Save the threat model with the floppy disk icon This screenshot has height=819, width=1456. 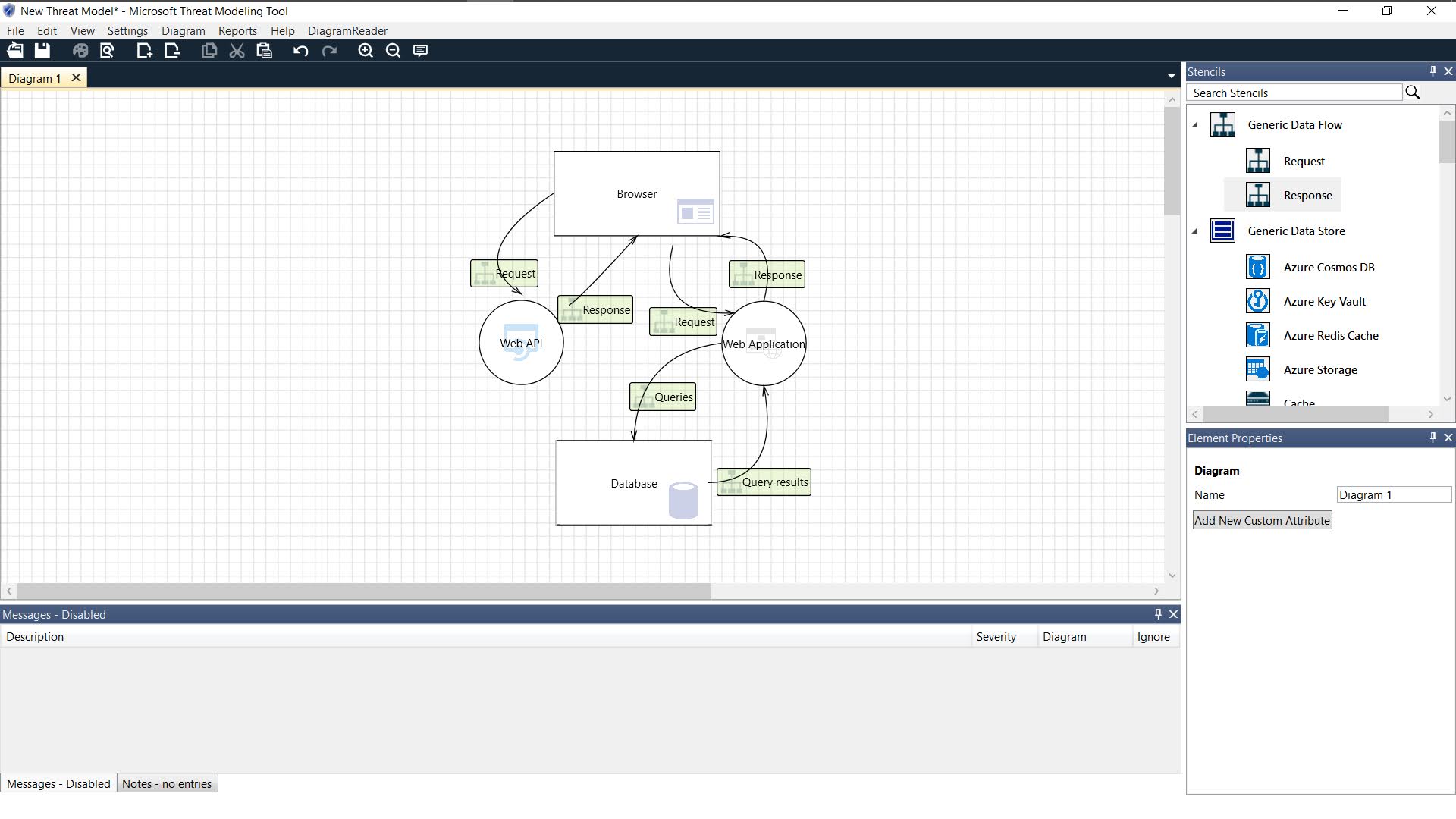[x=42, y=51]
